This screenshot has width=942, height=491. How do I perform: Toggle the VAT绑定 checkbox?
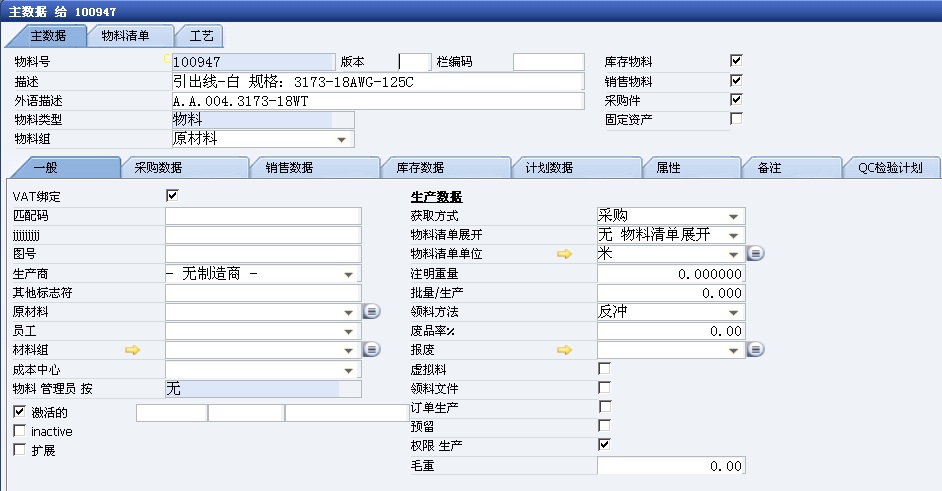coord(172,196)
